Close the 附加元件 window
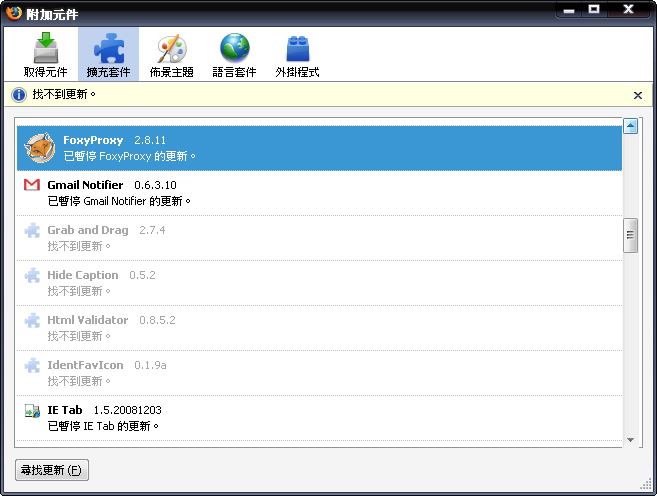657x496 pixels. click(x=628, y=10)
